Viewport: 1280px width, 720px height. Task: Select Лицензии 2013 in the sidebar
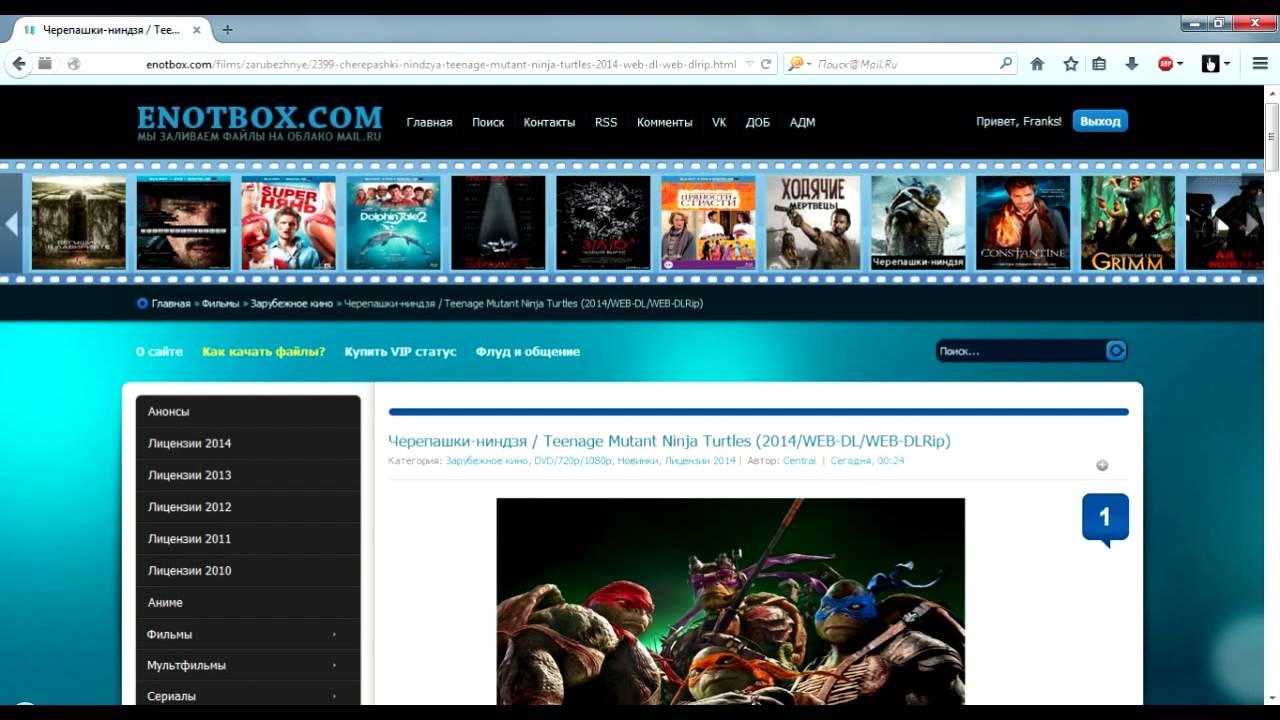pos(248,475)
